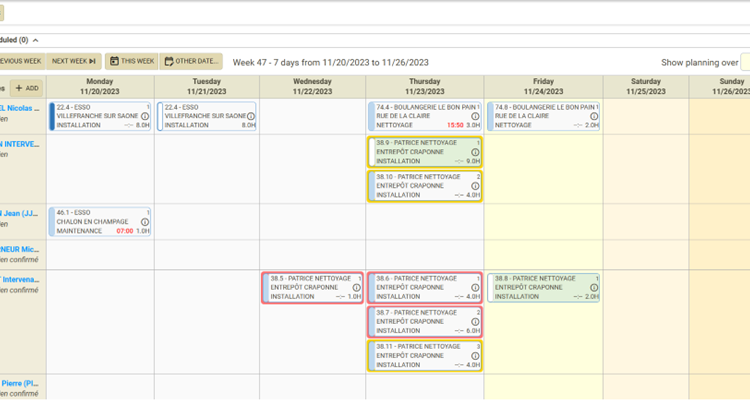Open info icon on 38.9 Patrice Nettoyage card

[475, 152]
